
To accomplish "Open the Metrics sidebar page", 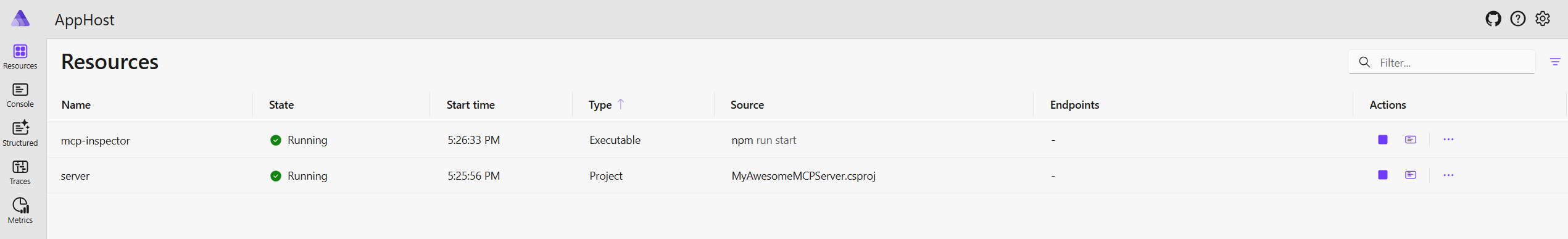I will tap(20, 211).
